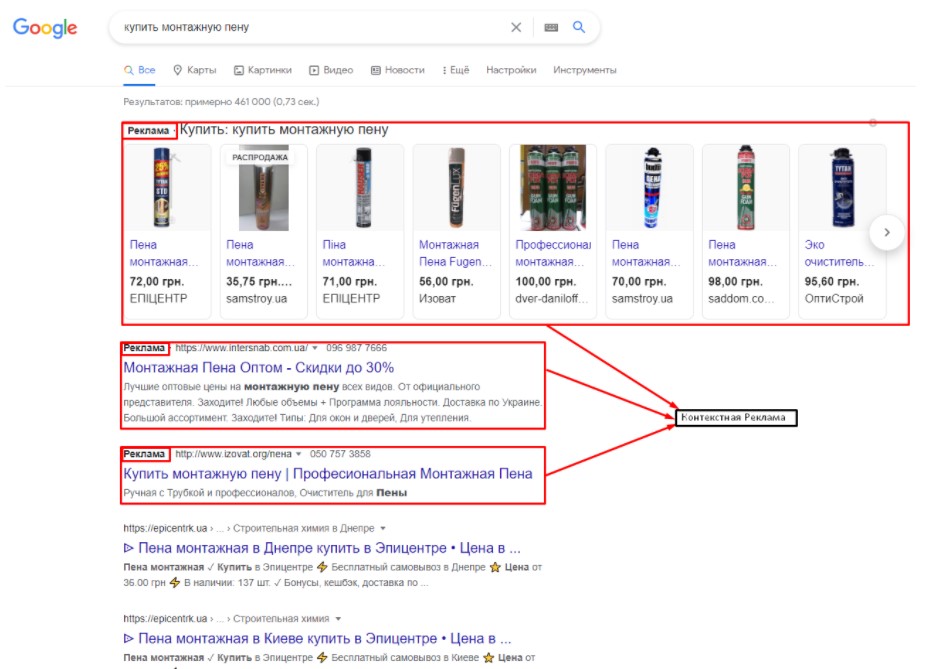Open Пена монтажная link priced 98,00 грн.
928x669 pixels.
tap(743, 253)
